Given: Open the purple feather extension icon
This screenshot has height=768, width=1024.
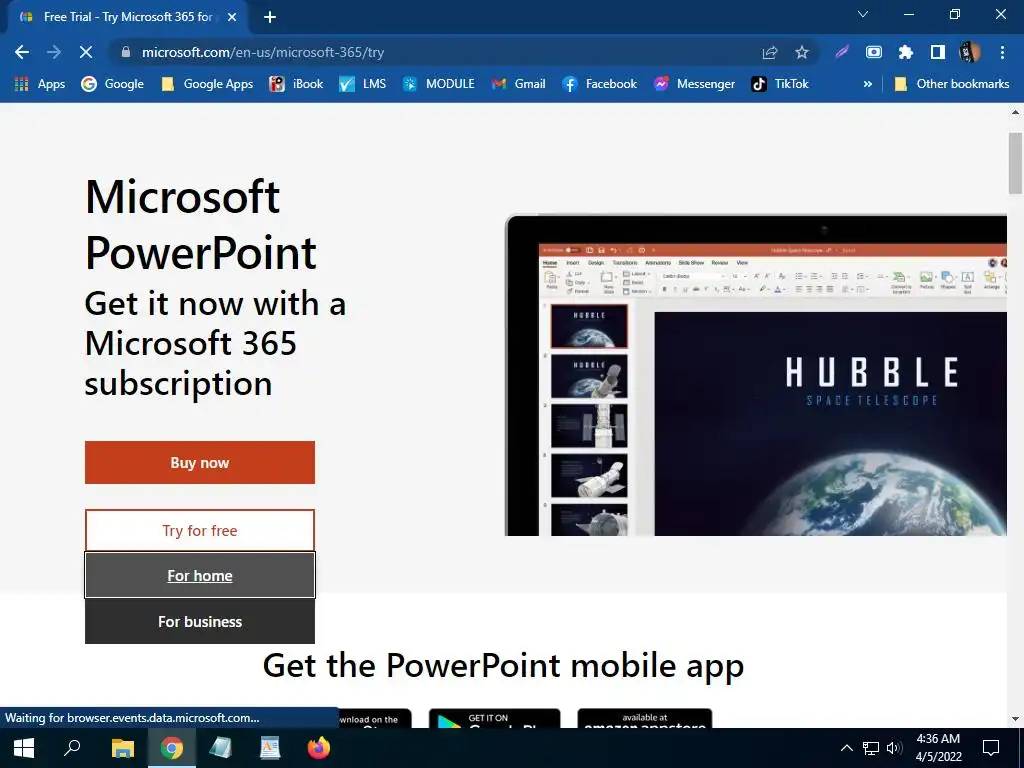Looking at the screenshot, I should coord(842,52).
